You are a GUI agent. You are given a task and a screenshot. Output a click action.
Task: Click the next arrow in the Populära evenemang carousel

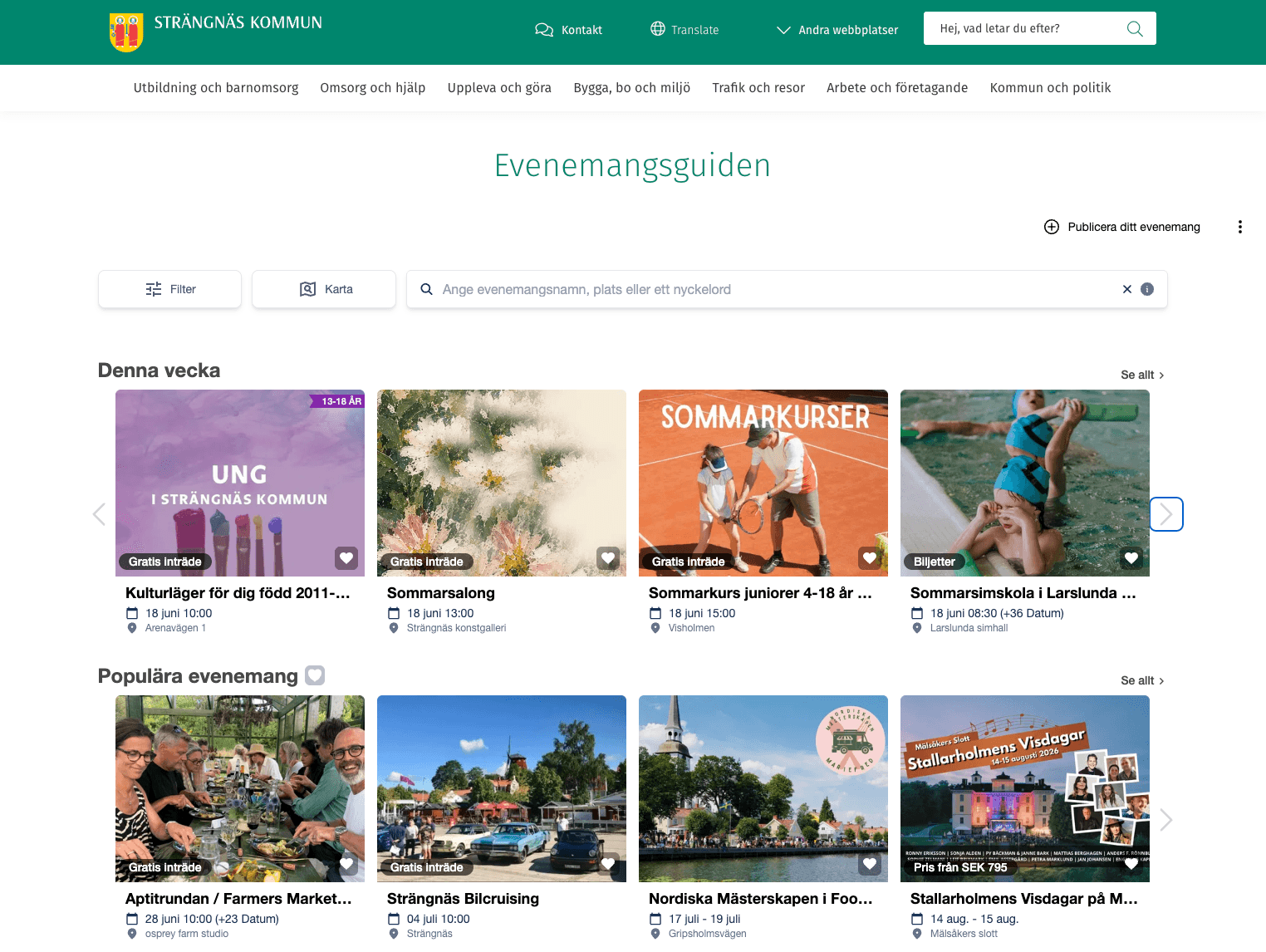pyautogui.click(x=1166, y=820)
